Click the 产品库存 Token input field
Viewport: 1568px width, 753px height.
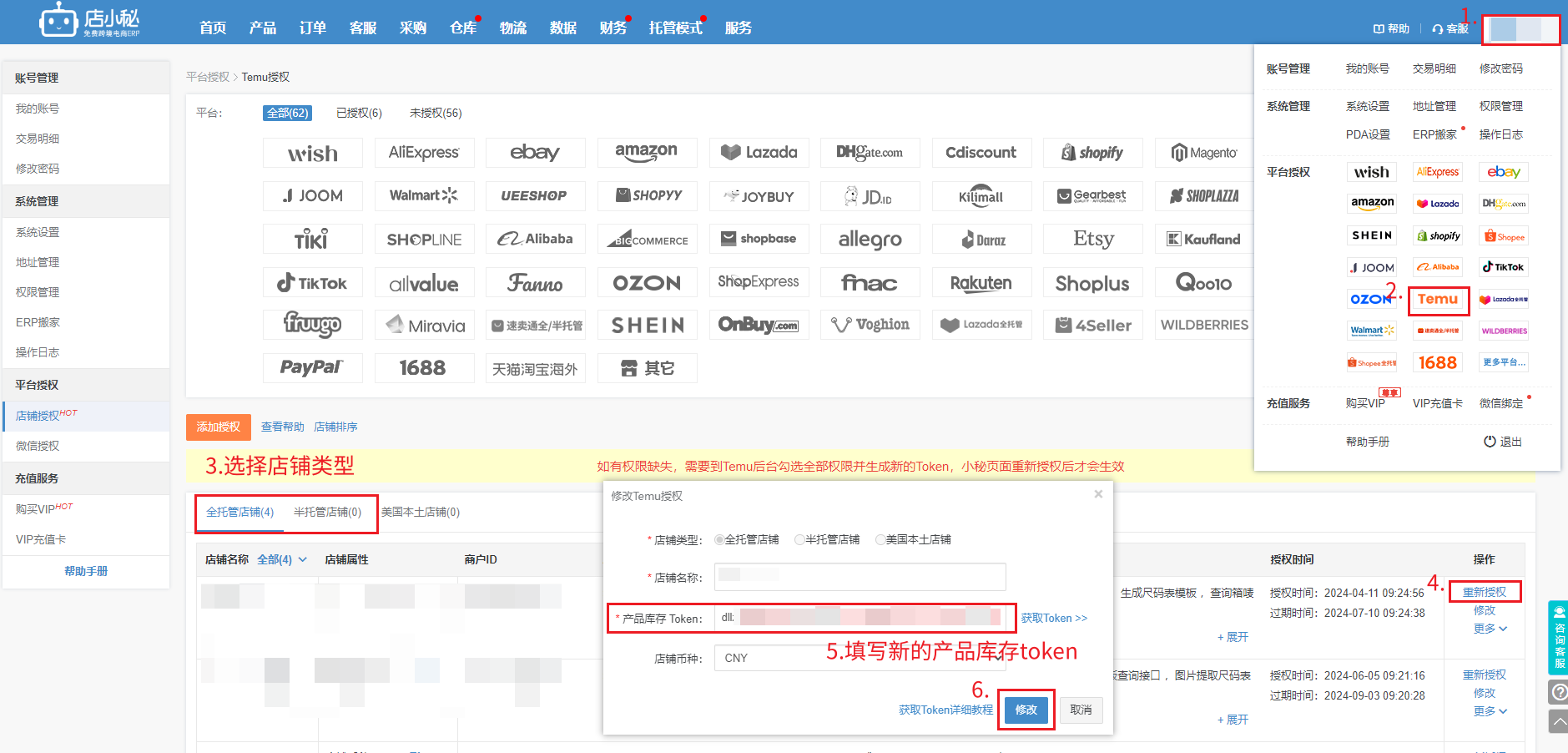point(860,618)
